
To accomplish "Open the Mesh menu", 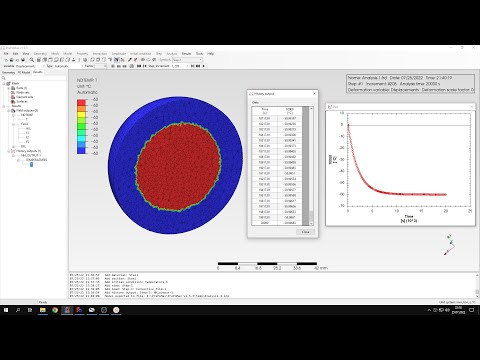I will coord(55,54).
